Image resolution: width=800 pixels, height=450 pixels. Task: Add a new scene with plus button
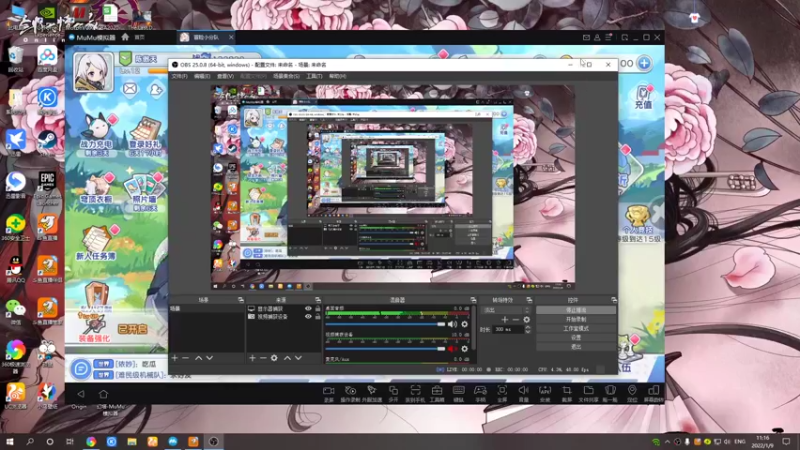coord(175,358)
